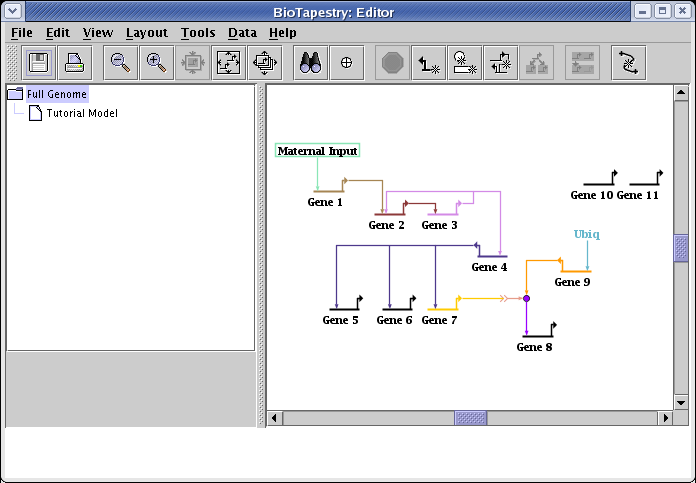The width and height of the screenshot is (696, 483).
Task: Click the add gene tool icon
Action: click(x=465, y=62)
